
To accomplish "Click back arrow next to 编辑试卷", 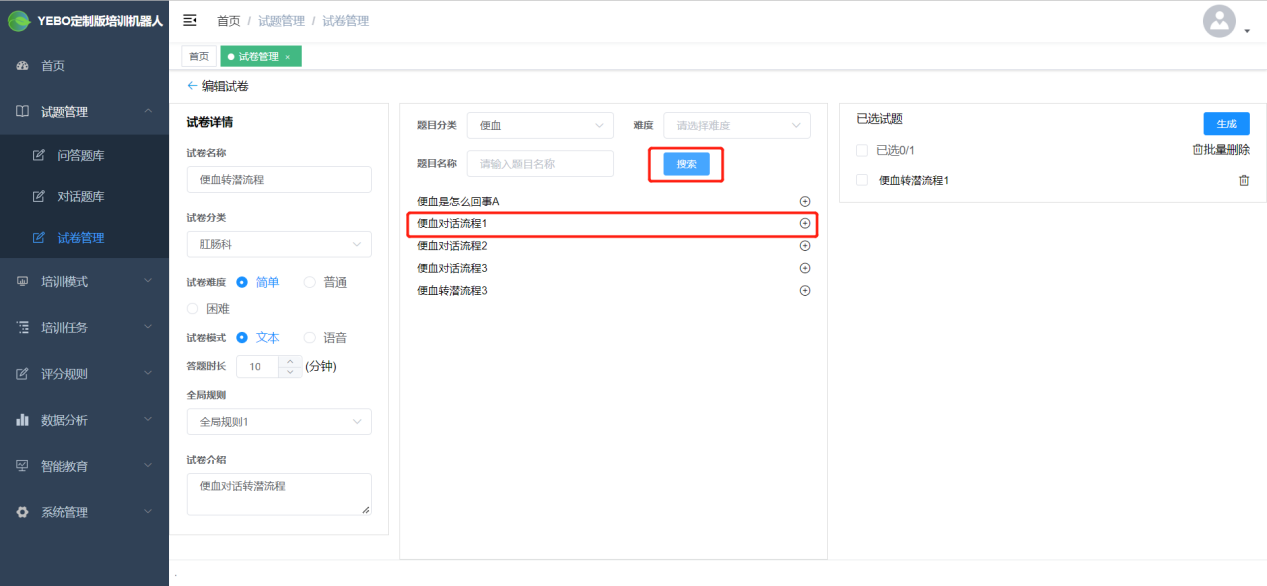I will [192, 86].
